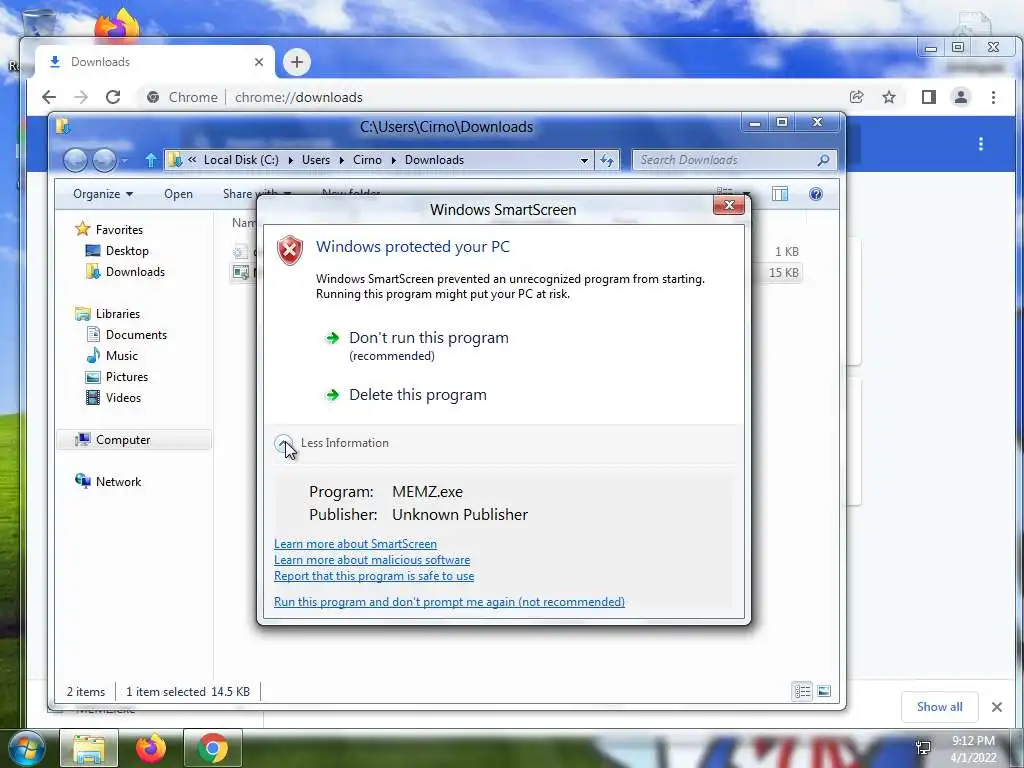Close the Windows SmartScreen dialog
Image resolution: width=1024 pixels, height=768 pixels.
point(729,205)
